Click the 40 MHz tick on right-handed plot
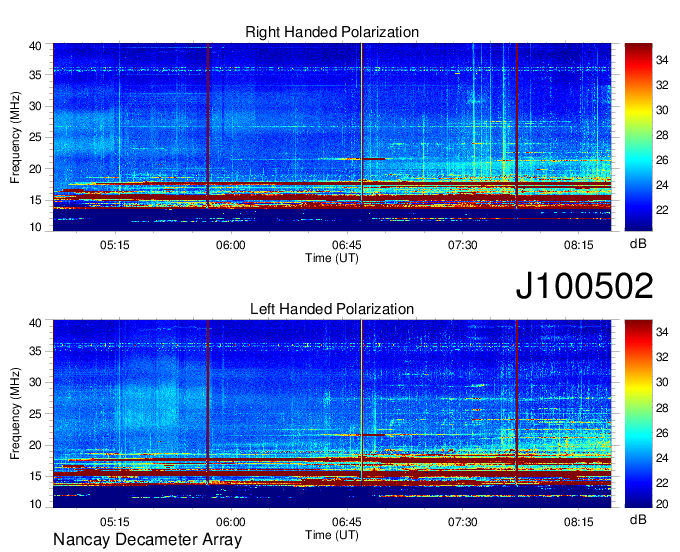Viewport: 680px width, 552px height. click(35, 46)
